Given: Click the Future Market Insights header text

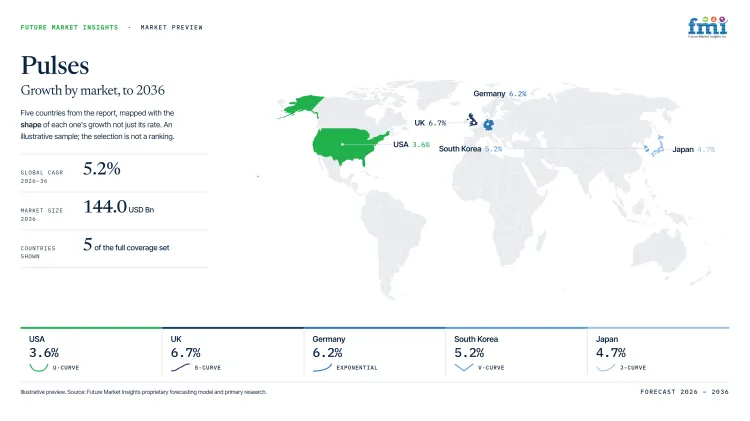Looking at the screenshot, I should tap(69, 28).
